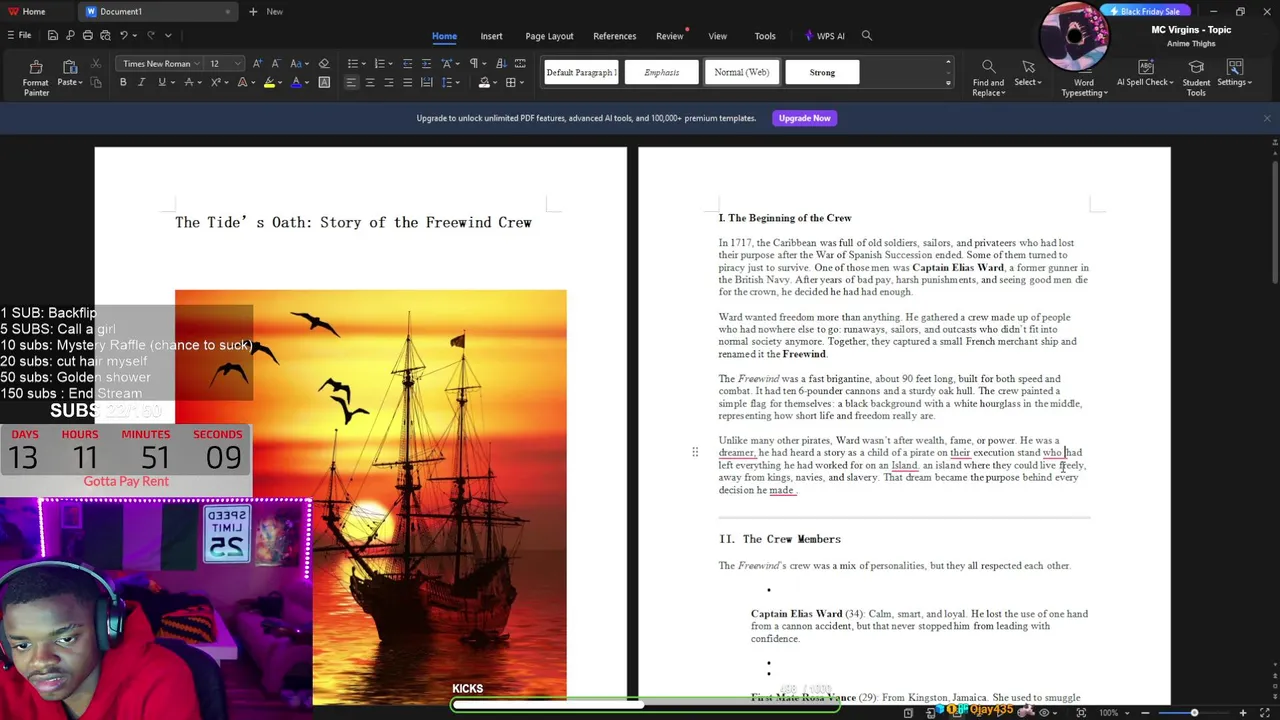Open the Times New Roman font dropdown
This screenshot has height=720, width=1280.
(197, 64)
